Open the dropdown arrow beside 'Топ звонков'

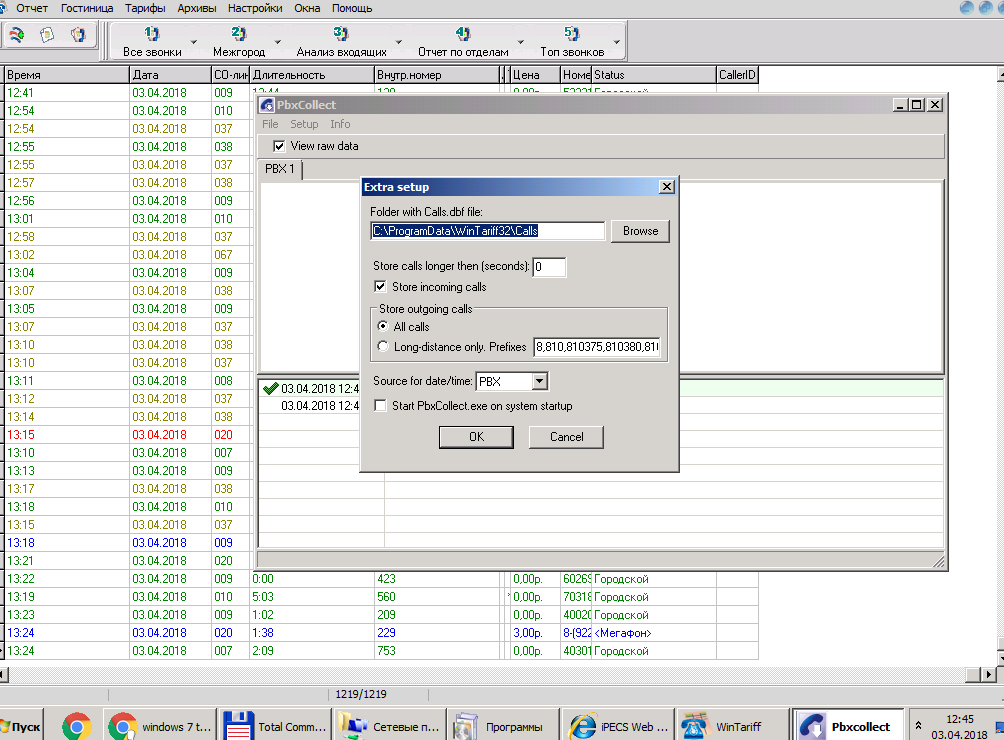click(x=617, y=43)
